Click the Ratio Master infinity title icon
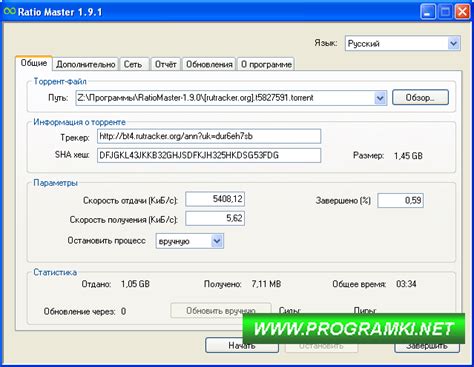 pos(10,11)
